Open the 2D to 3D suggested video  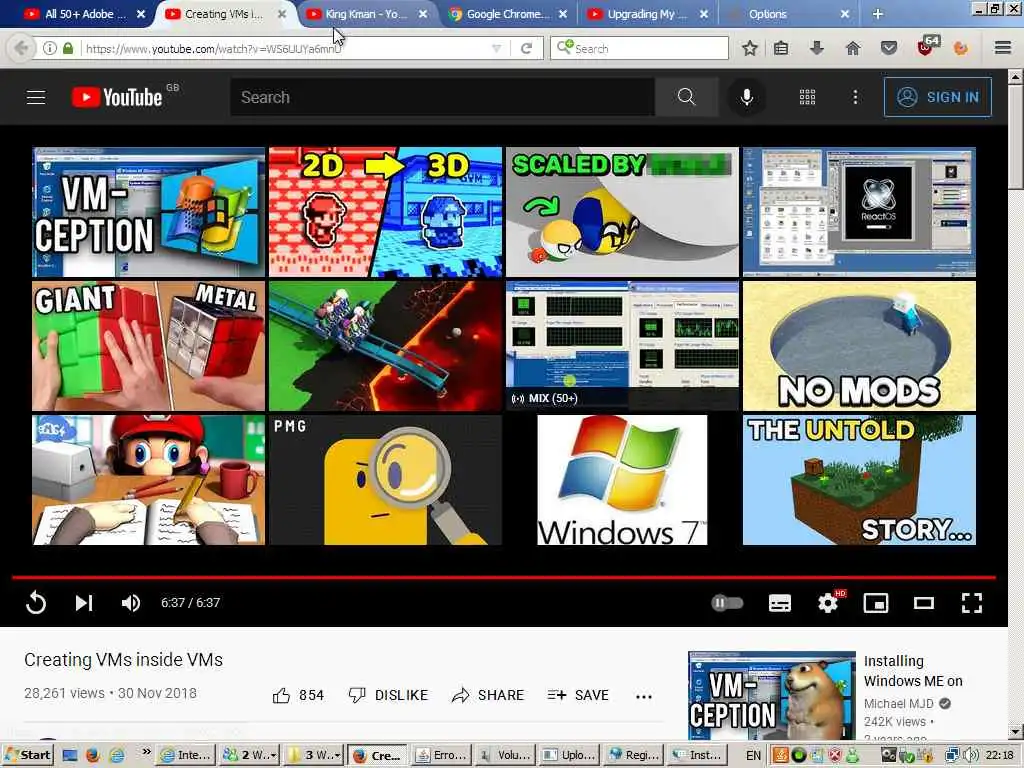(x=385, y=212)
